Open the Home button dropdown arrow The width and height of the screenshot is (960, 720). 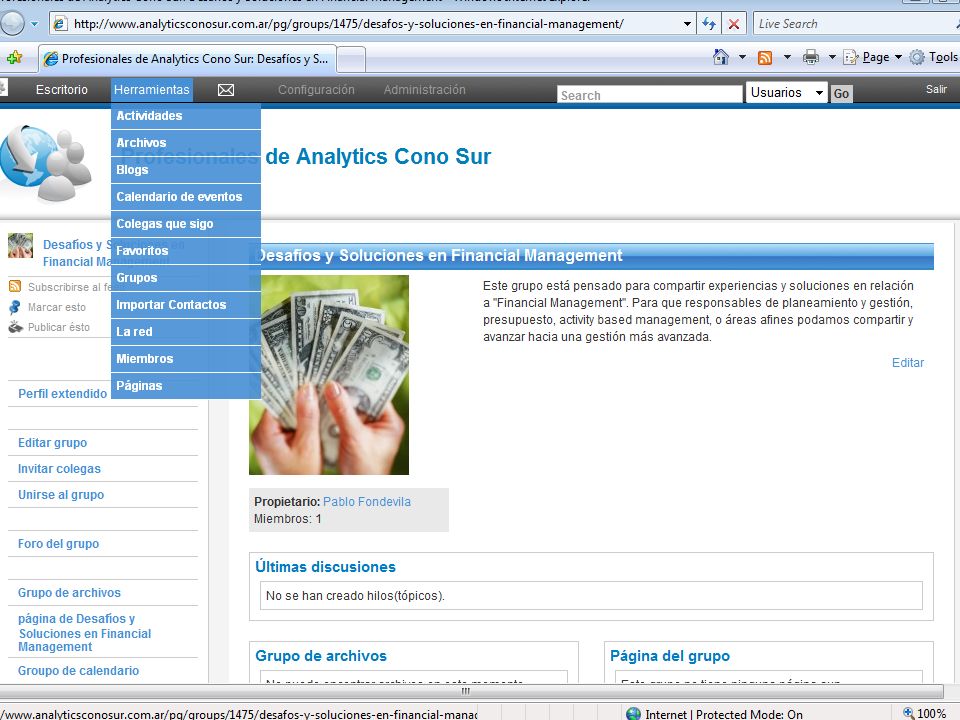(742, 58)
